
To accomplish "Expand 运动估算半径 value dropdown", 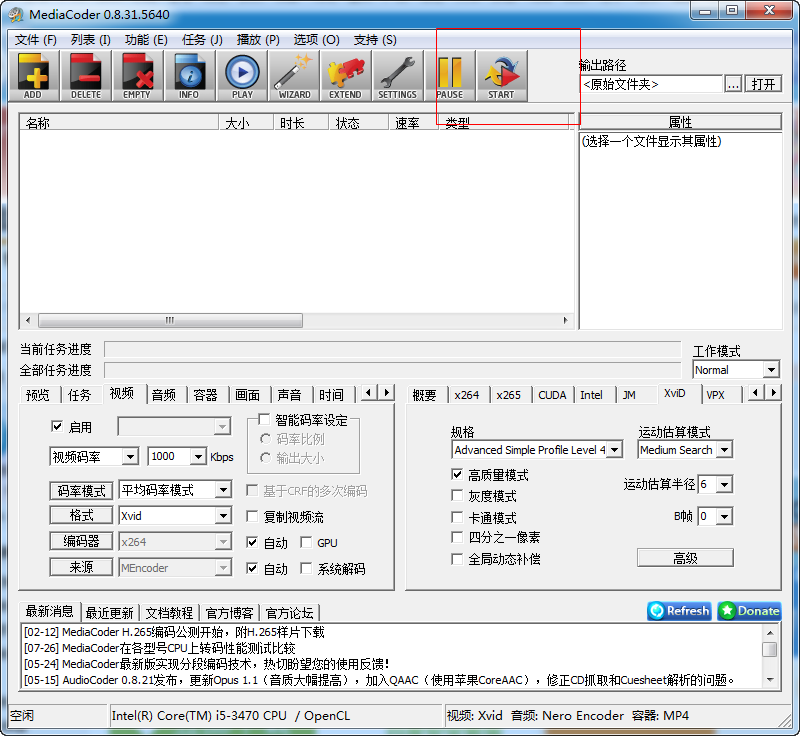I will 724,484.
